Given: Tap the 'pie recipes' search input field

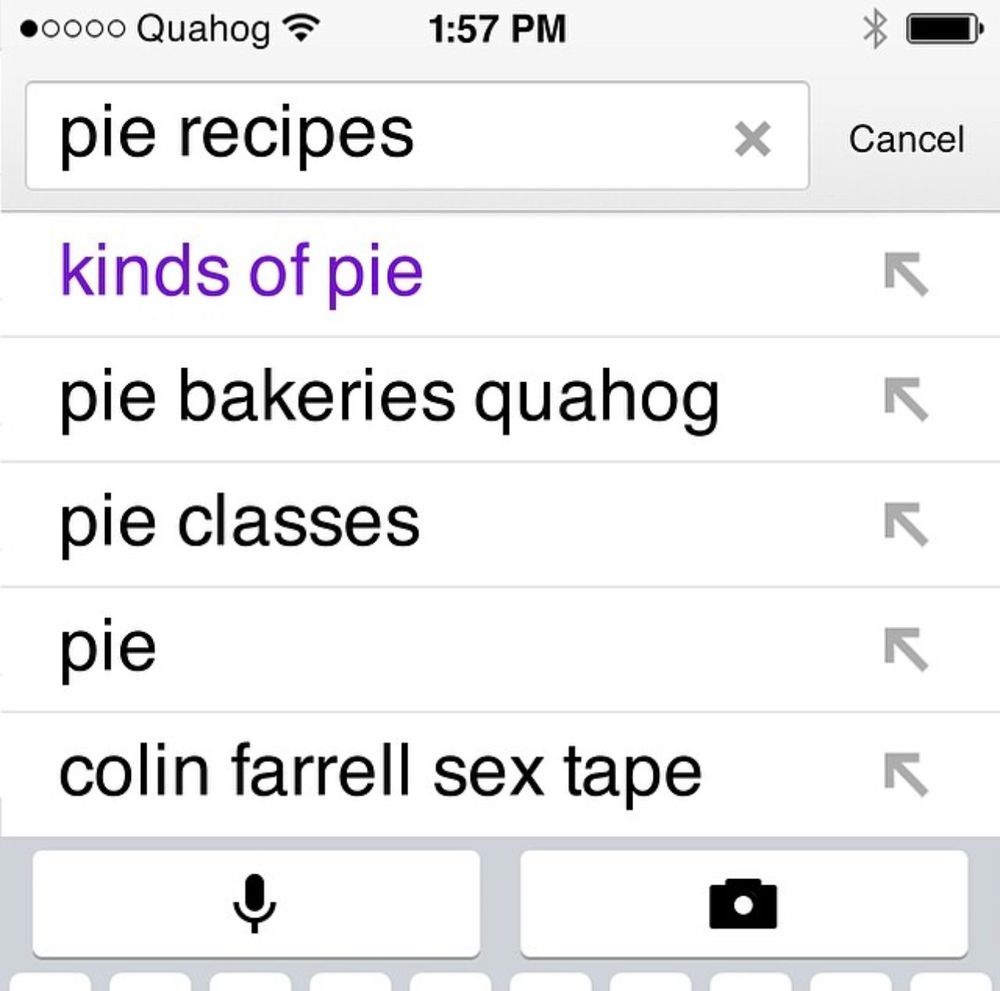Looking at the screenshot, I should click(x=417, y=136).
